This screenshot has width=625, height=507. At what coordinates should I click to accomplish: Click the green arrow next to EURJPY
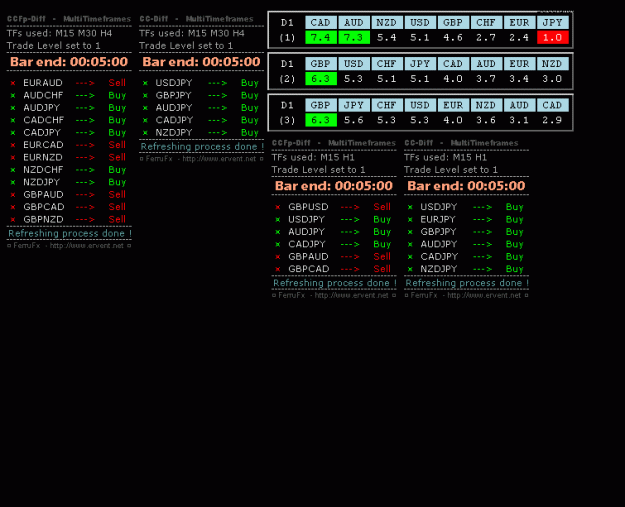482,220
